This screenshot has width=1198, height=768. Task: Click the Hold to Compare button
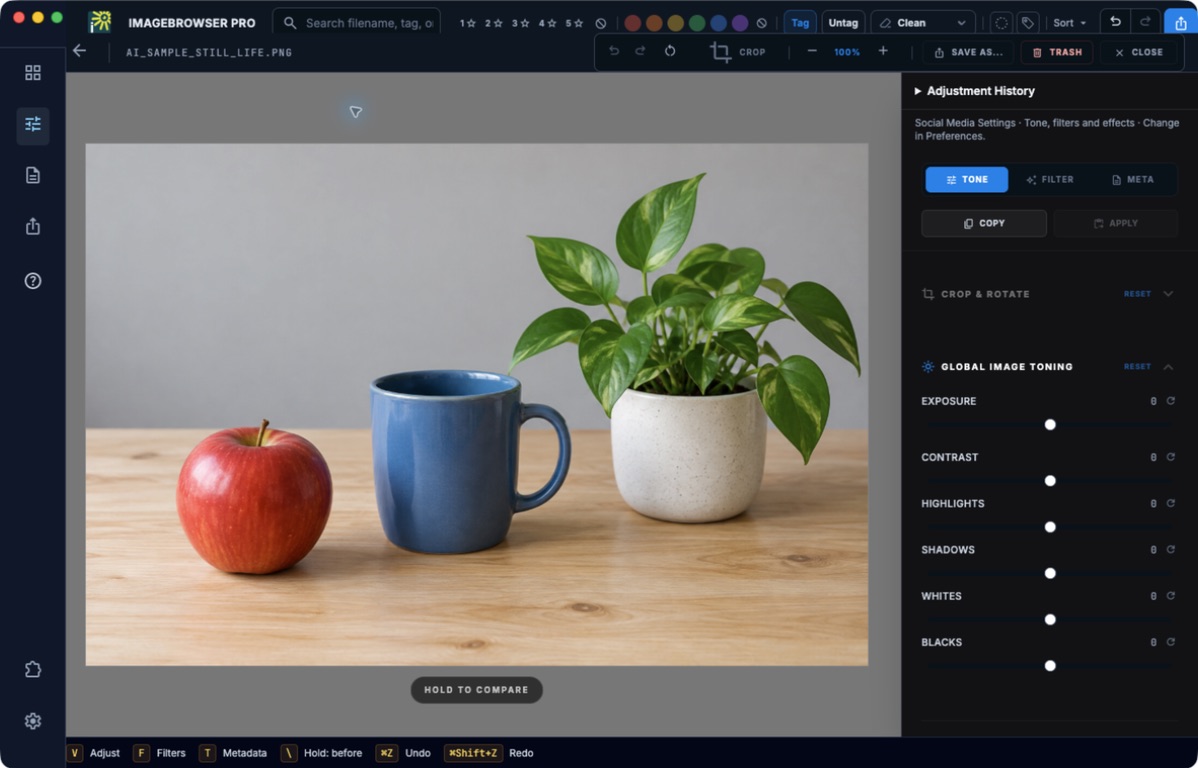tap(476, 689)
